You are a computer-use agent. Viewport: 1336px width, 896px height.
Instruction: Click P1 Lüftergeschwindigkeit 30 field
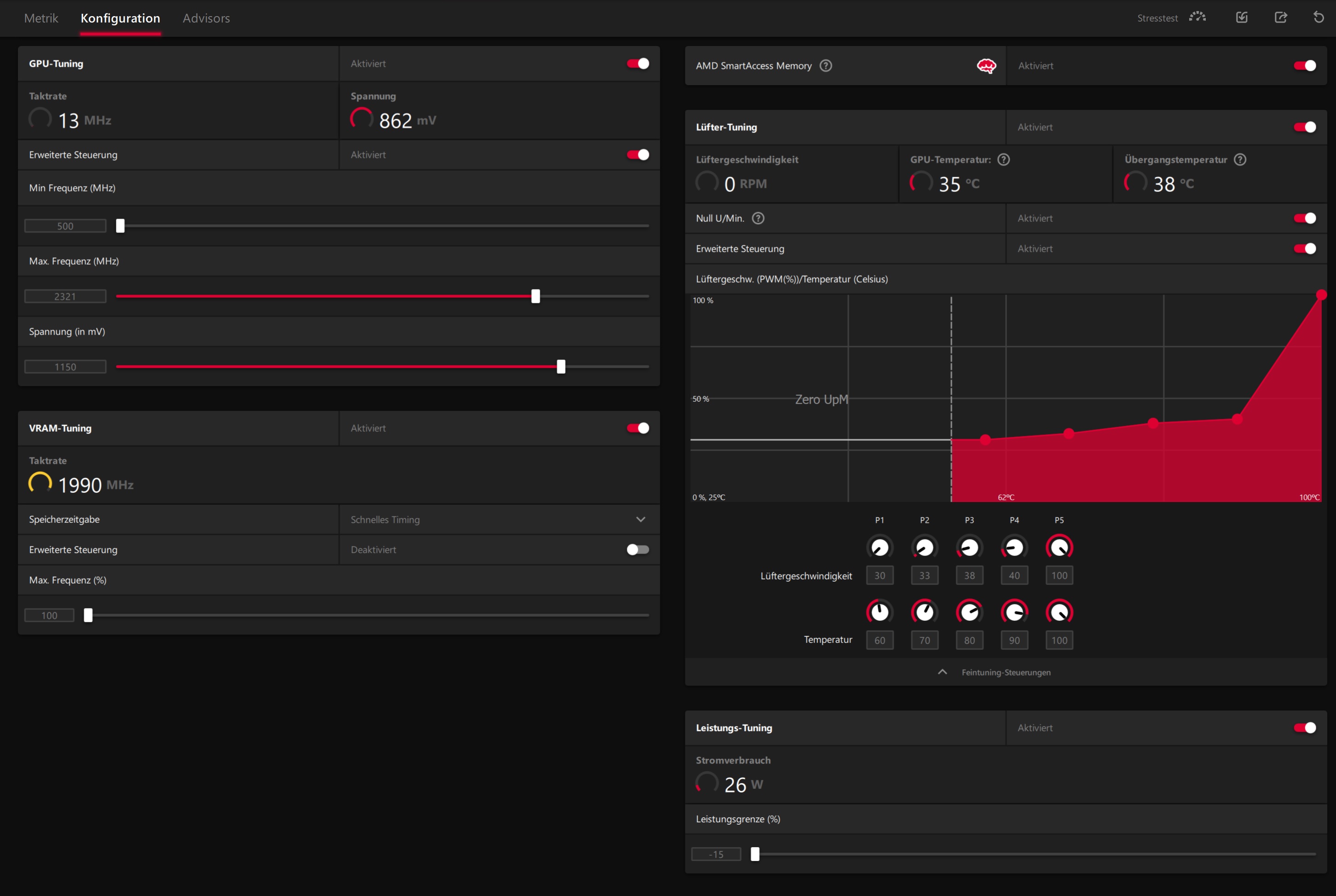(x=879, y=575)
